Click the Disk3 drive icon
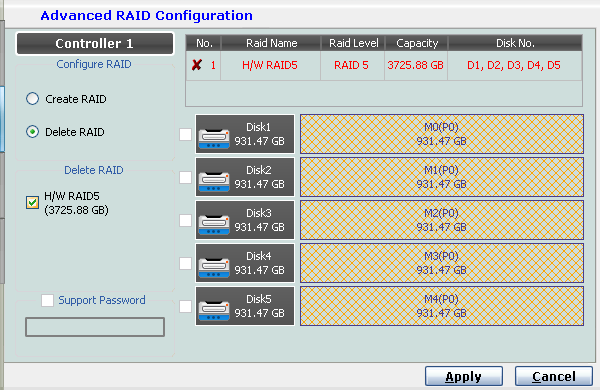 click(214, 224)
